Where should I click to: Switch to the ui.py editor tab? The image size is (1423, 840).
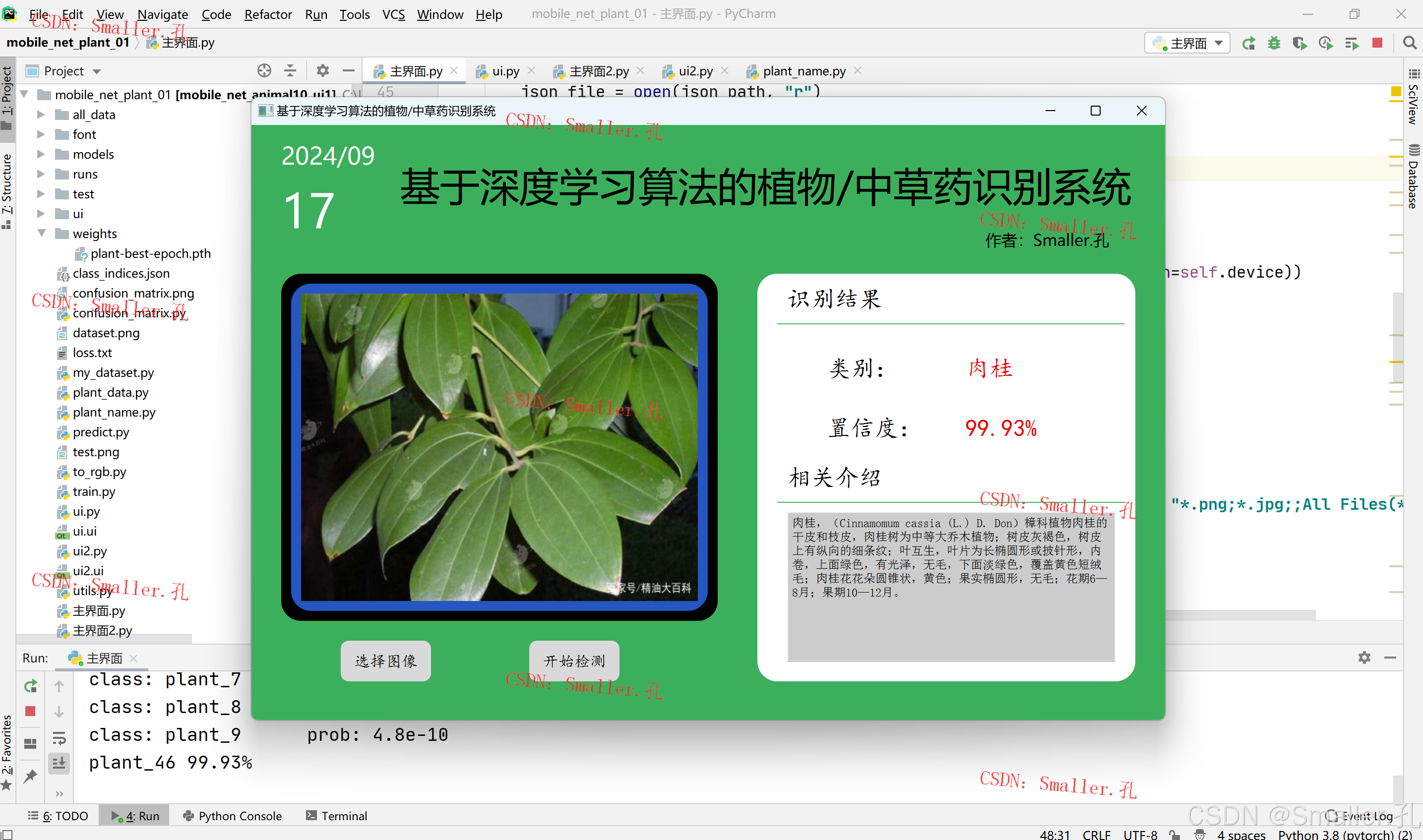[x=505, y=71]
